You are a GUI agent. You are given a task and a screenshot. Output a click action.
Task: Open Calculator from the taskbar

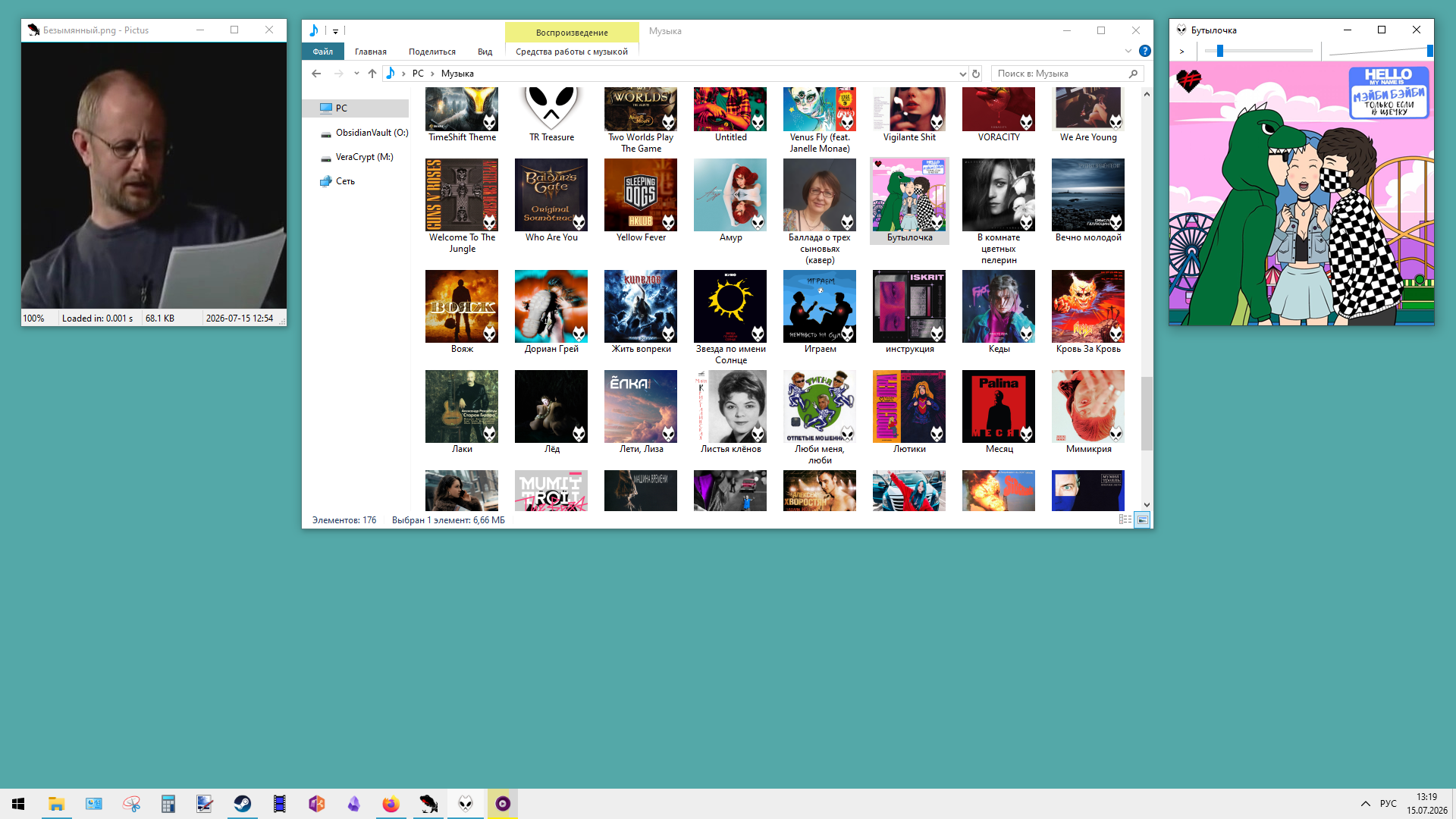(x=168, y=804)
